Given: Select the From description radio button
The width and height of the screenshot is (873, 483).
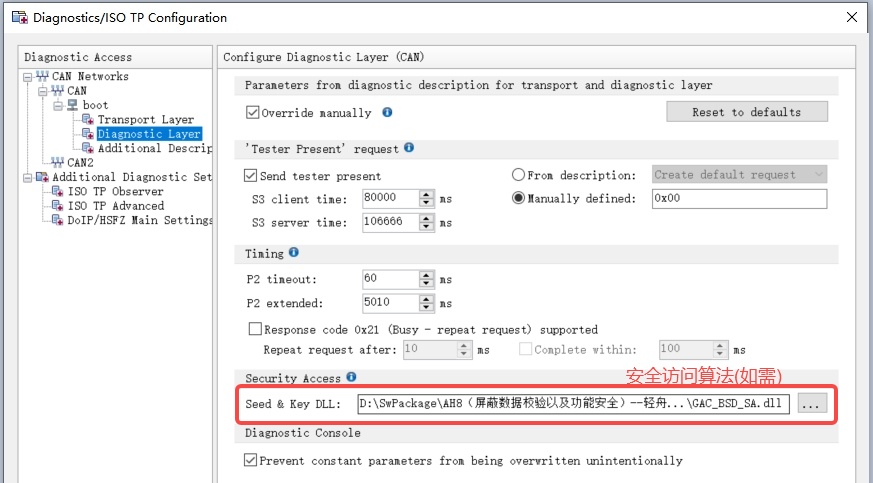Looking at the screenshot, I should pyautogui.click(x=518, y=175).
